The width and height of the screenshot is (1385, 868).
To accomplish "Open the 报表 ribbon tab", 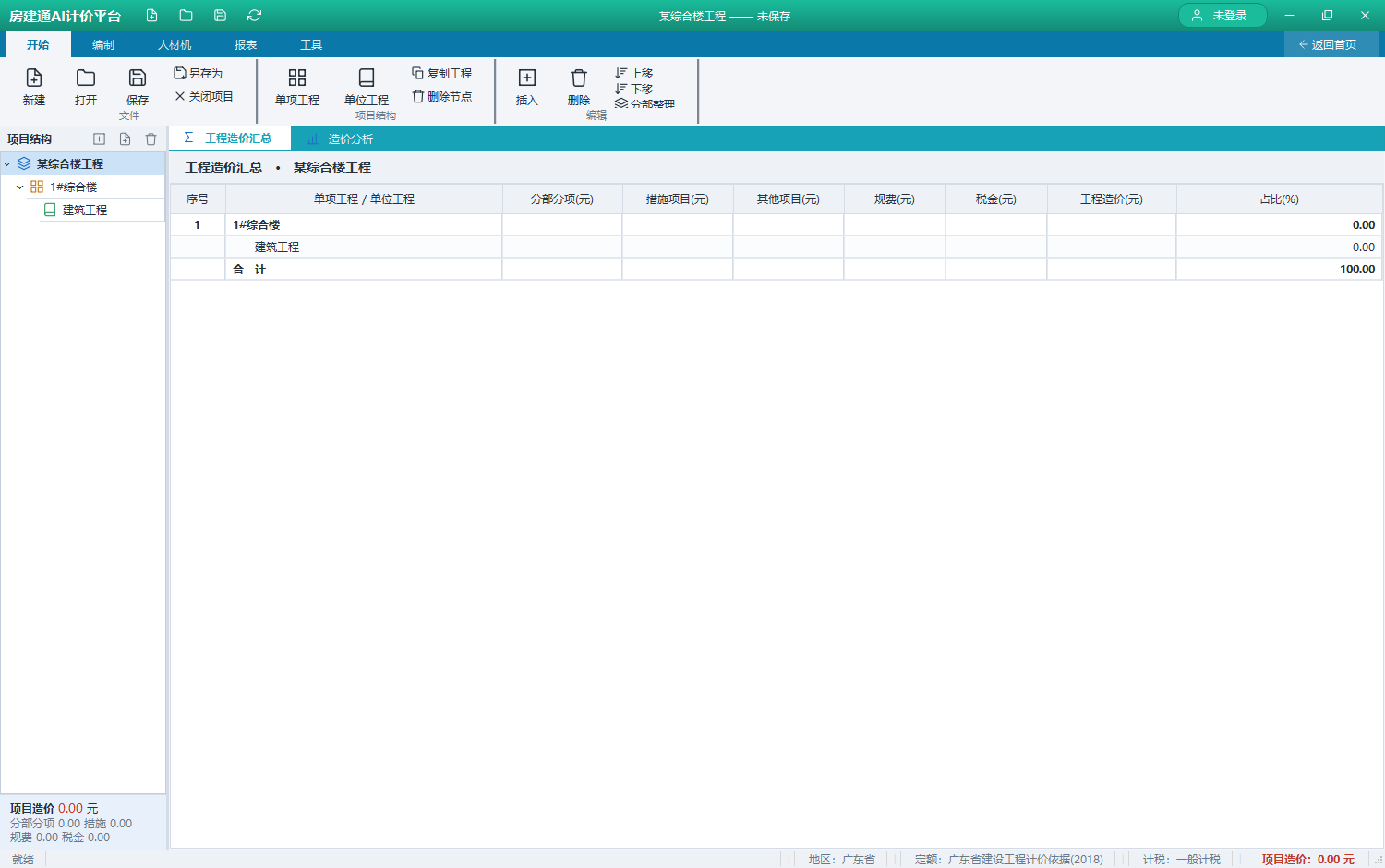I will pyautogui.click(x=246, y=44).
